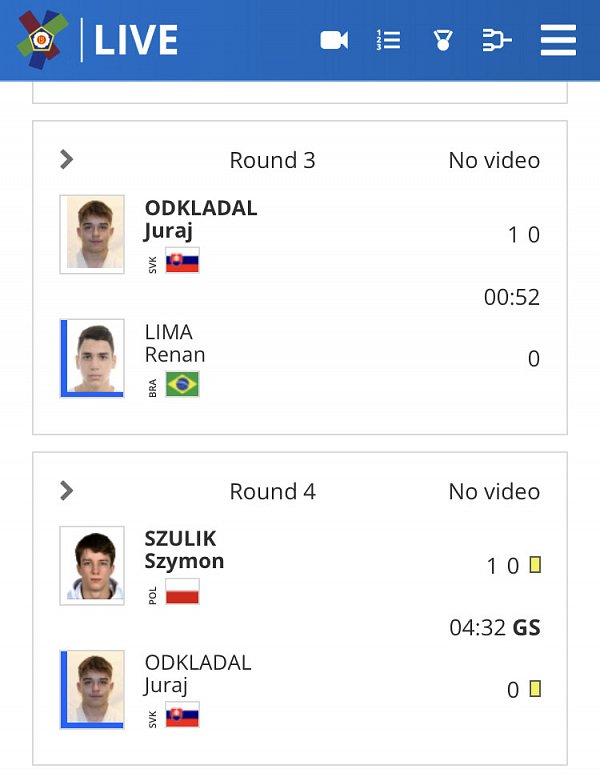Open the hamburger menu
This screenshot has width=600, height=781.
pyautogui.click(x=558, y=40)
